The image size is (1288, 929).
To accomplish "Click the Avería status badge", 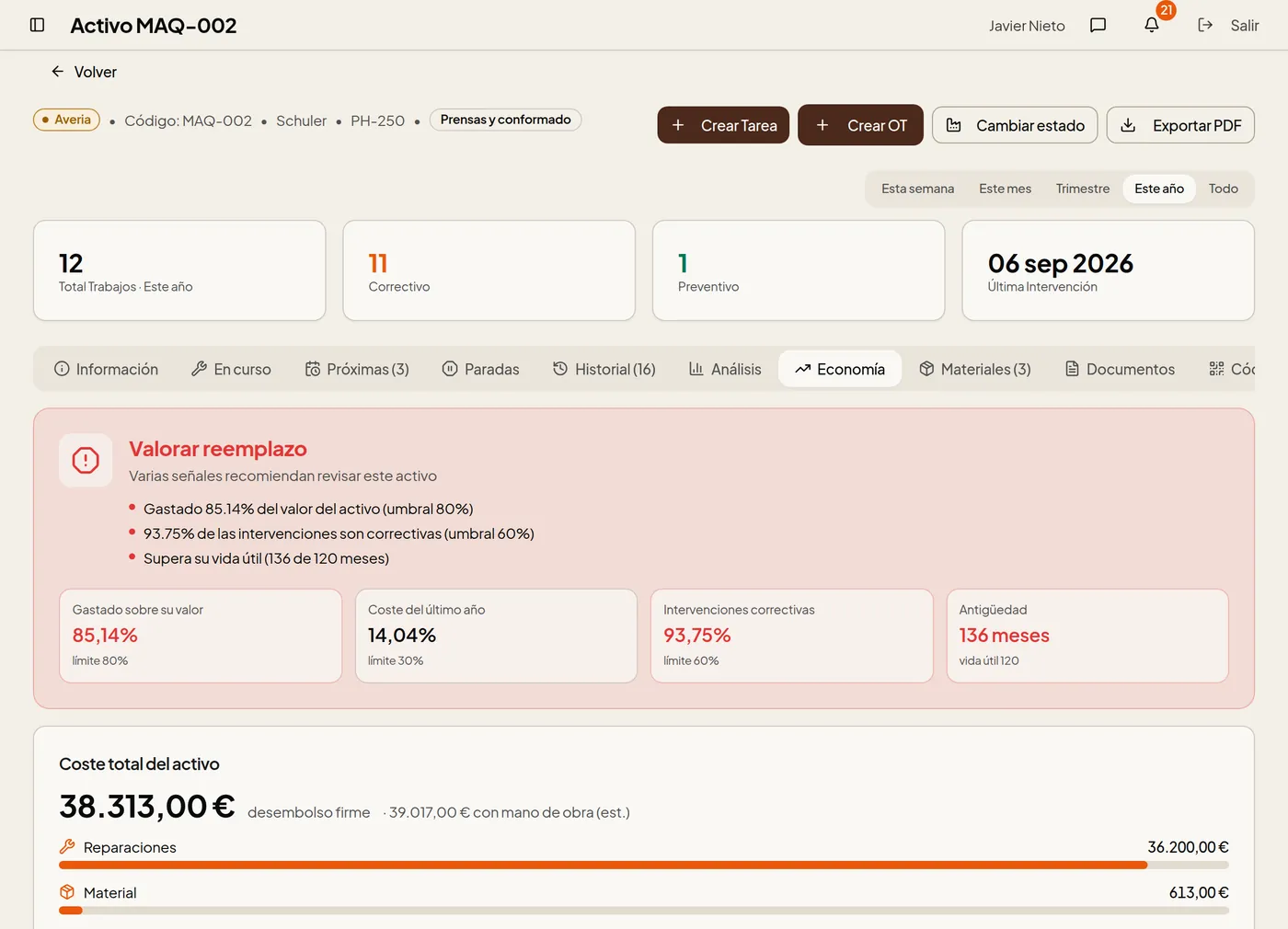I will (x=66, y=120).
